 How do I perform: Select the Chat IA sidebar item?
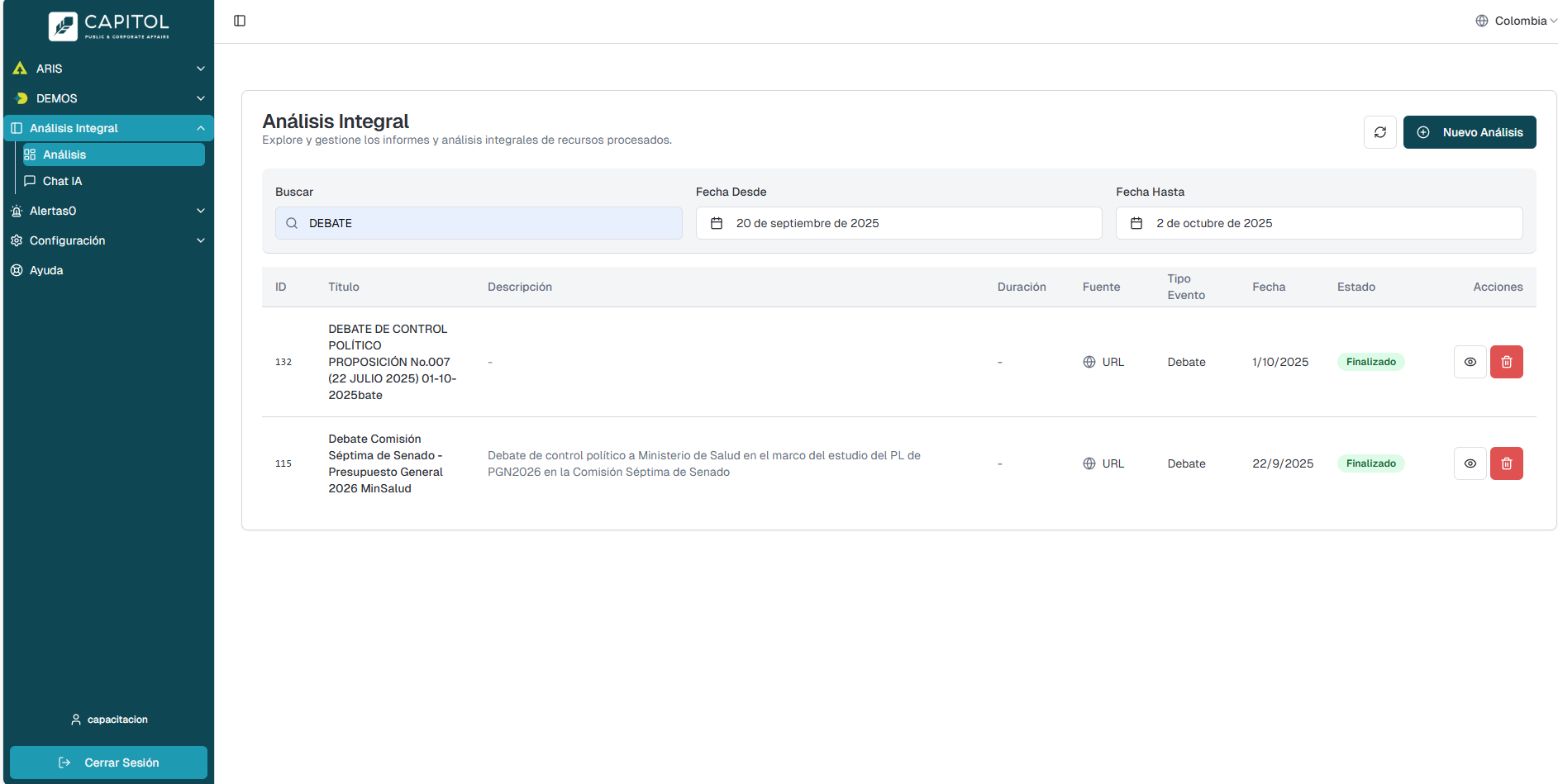point(62,181)
